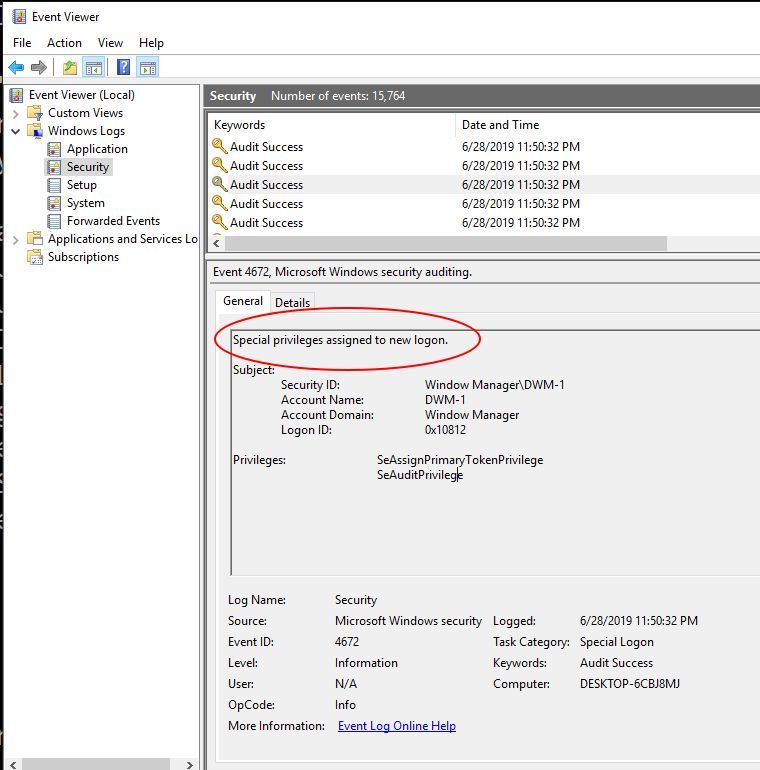760x770 pixels.
Task: Open the Help menu
Action: [x=151, y=43]
